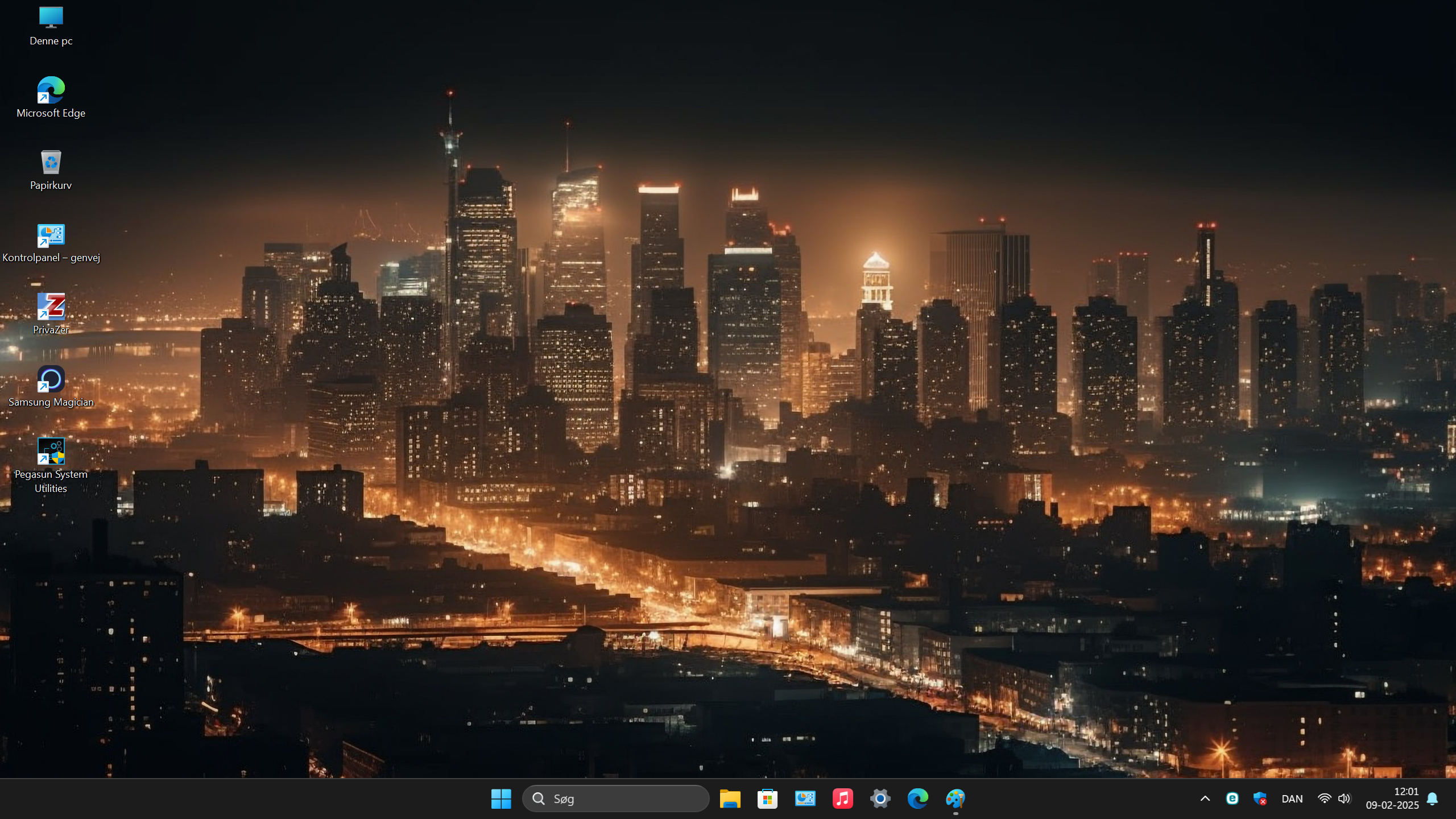Open Apple Music from the taskbar
Screen dimensions: 1456x819
(842, 799)
